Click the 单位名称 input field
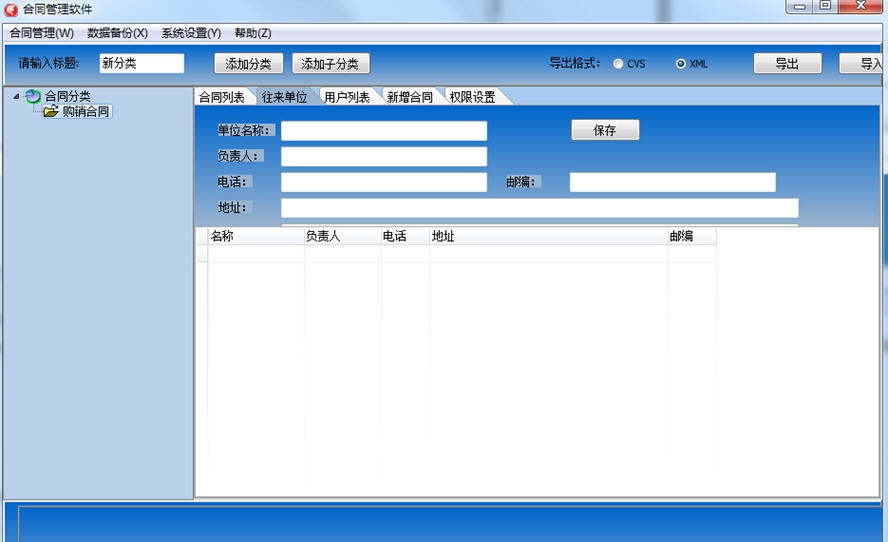888x542 pixels. click(x=384, y=131)
